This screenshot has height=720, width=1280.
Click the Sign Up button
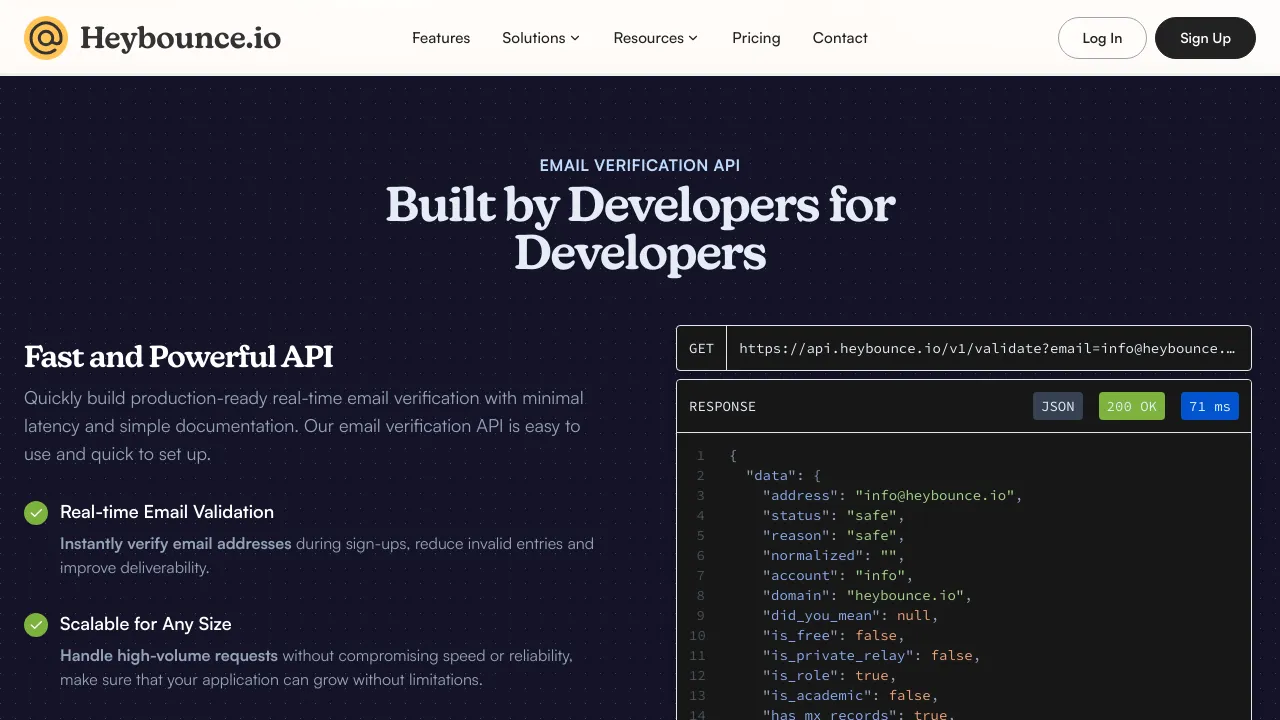(1205, 38)
